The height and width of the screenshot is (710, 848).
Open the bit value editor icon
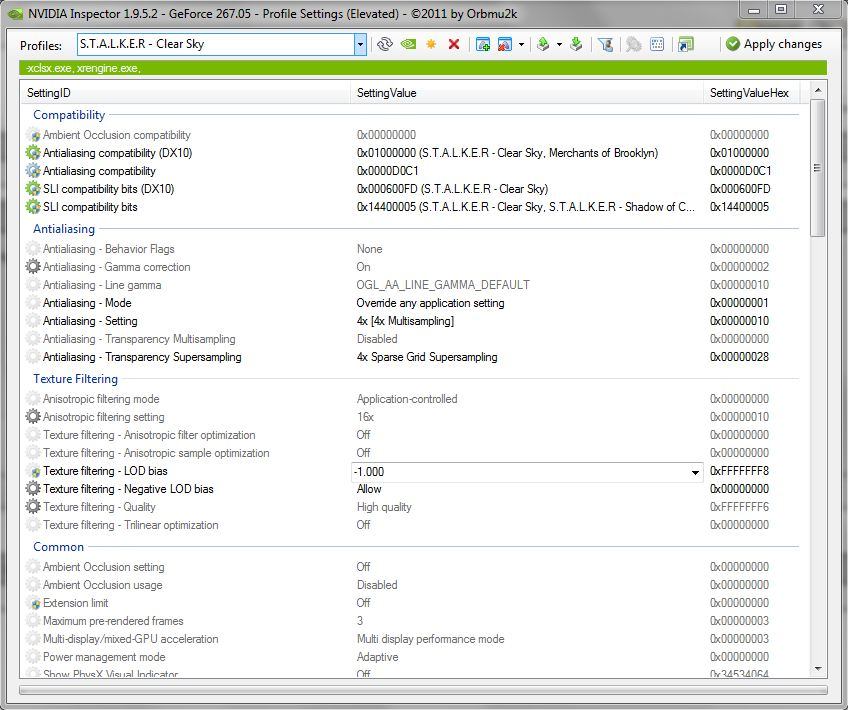click(x=657, y=44)
